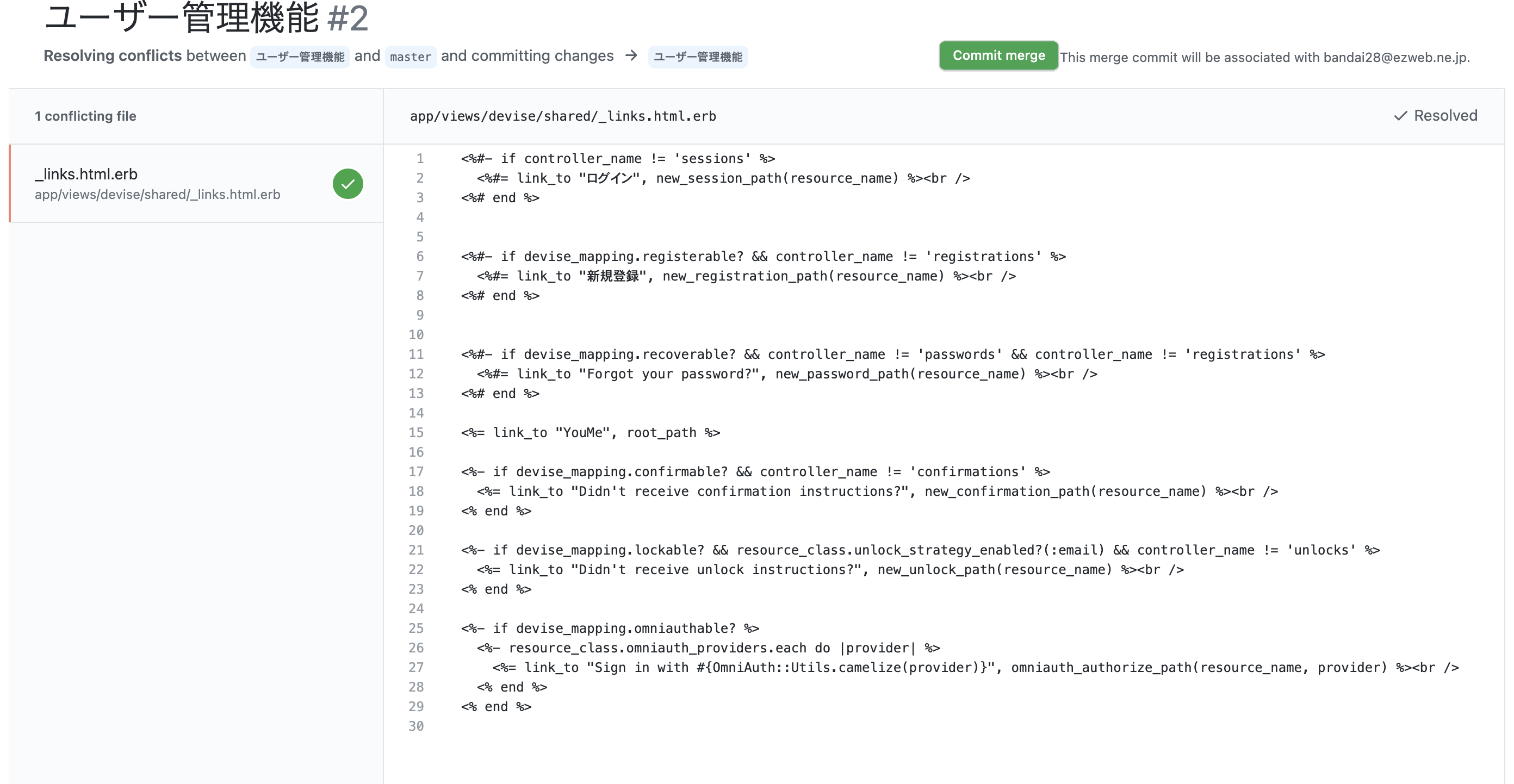Viewport: 1514px width, 784px height.
Task: Select the _links.html.erb conflicting file
Action: click(86, 175)
